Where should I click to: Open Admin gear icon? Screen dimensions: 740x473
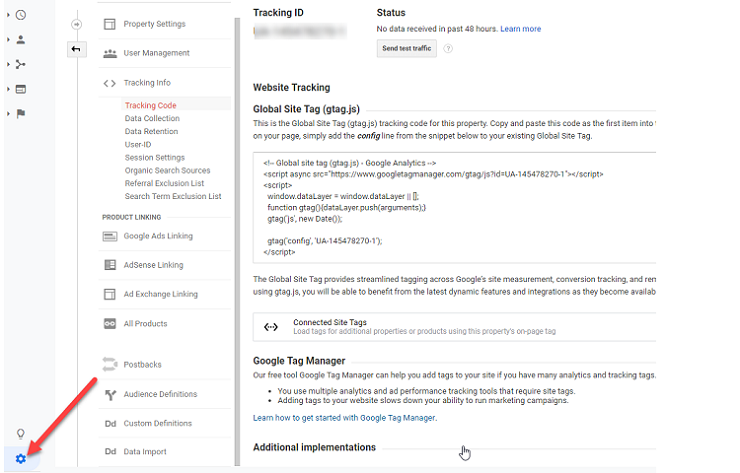tap(21, 458)
